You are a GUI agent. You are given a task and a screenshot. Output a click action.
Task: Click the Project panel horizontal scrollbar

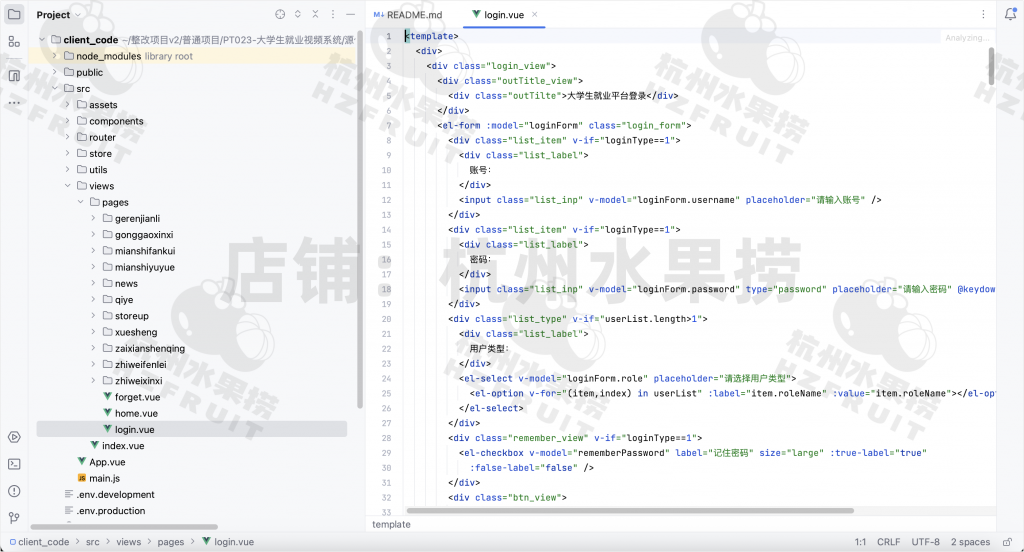pyautogui.click(x=124, y=527)
